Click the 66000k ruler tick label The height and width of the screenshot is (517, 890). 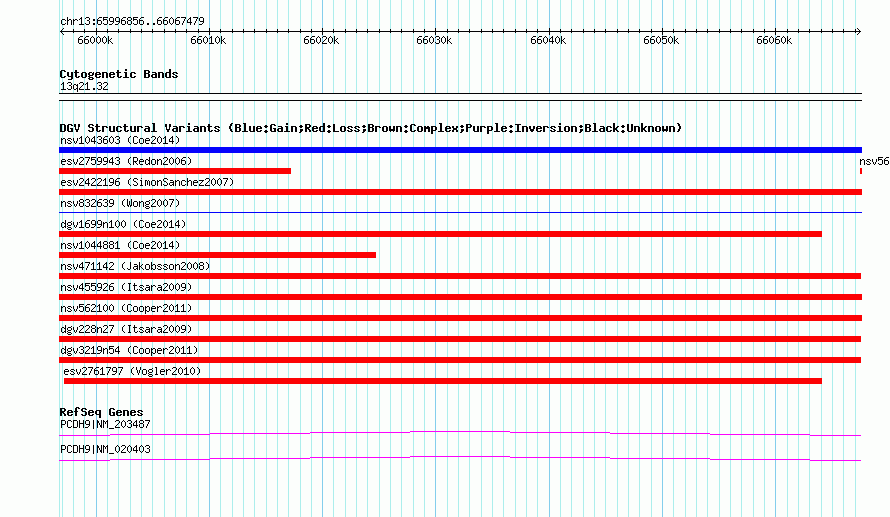click(95, 40)
